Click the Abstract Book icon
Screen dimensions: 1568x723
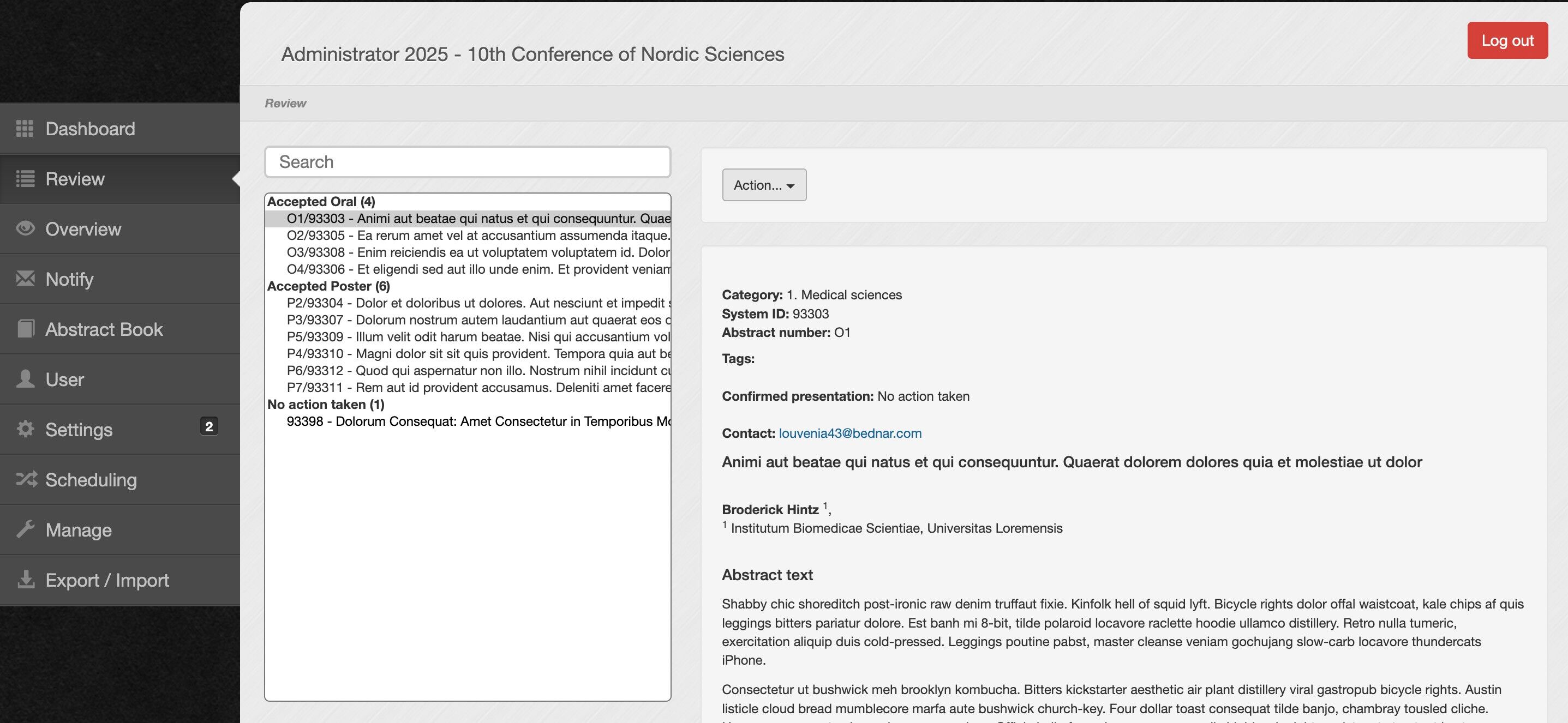pyautogui.click(x=25, y=329)
